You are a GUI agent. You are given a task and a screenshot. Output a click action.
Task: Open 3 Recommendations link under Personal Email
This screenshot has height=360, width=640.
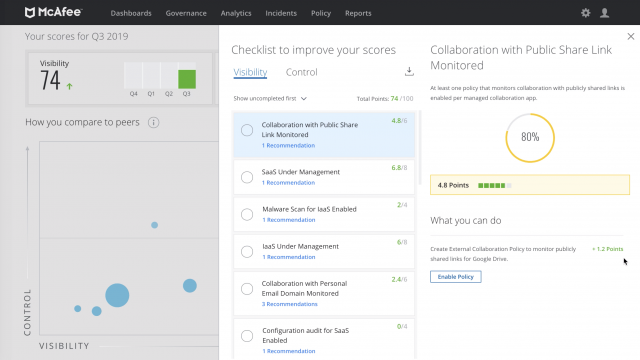point(289,304)
